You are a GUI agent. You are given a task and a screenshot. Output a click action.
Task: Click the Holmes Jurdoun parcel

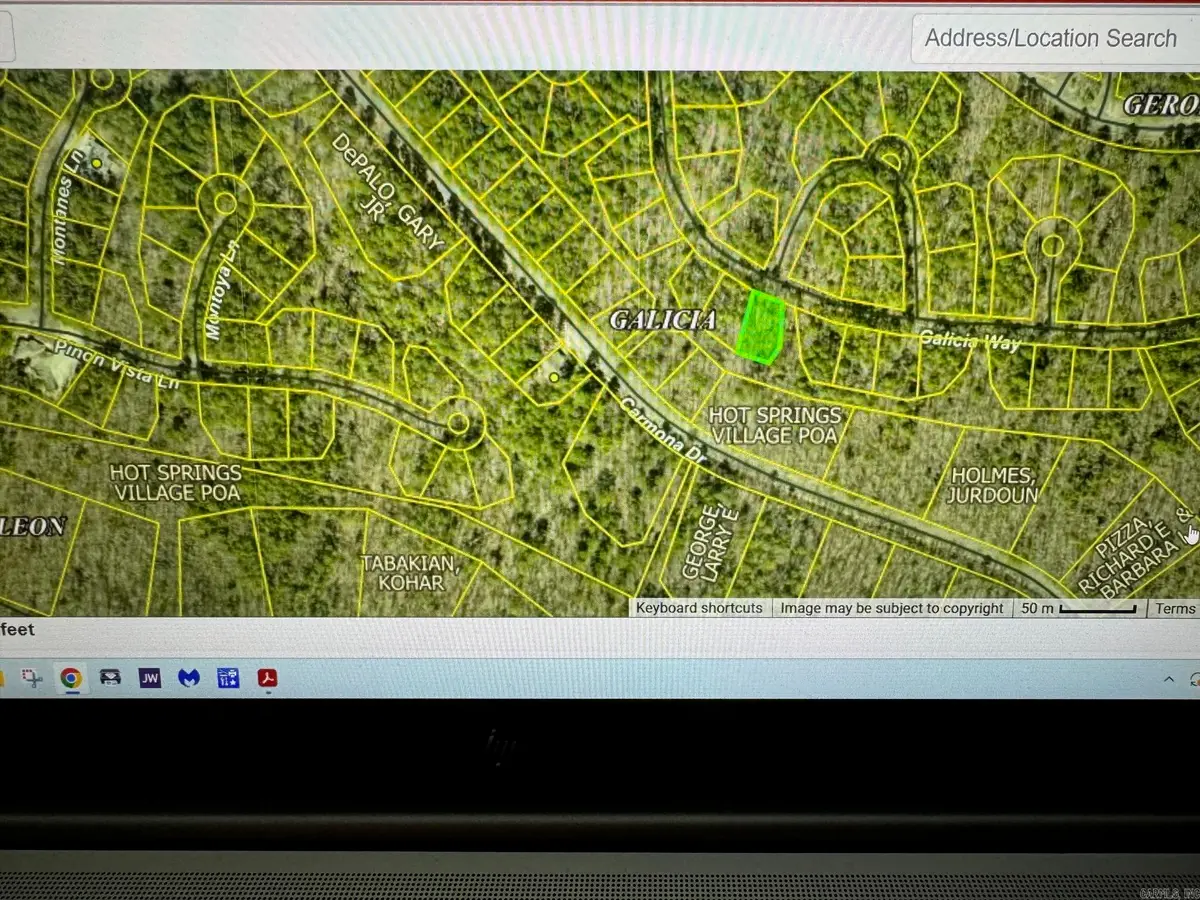point(991,485)
